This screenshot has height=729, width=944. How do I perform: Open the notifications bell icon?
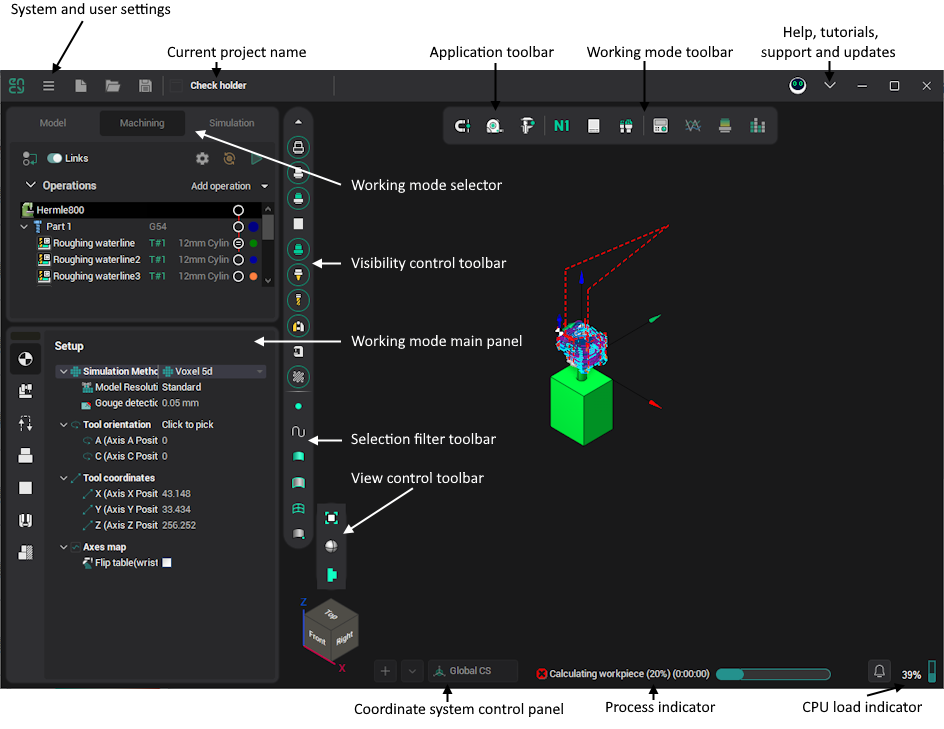(x=880, y=671)
